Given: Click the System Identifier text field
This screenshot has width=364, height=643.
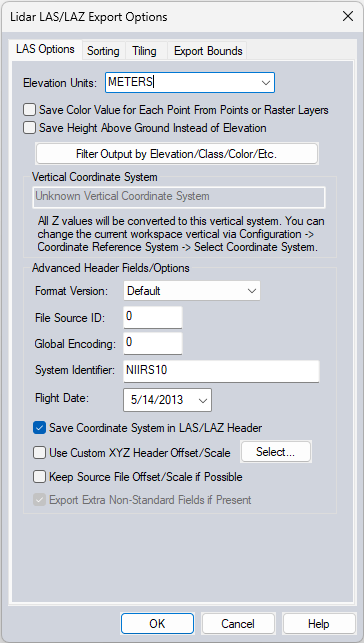Looking at the screenshot, I should (221, 371).
